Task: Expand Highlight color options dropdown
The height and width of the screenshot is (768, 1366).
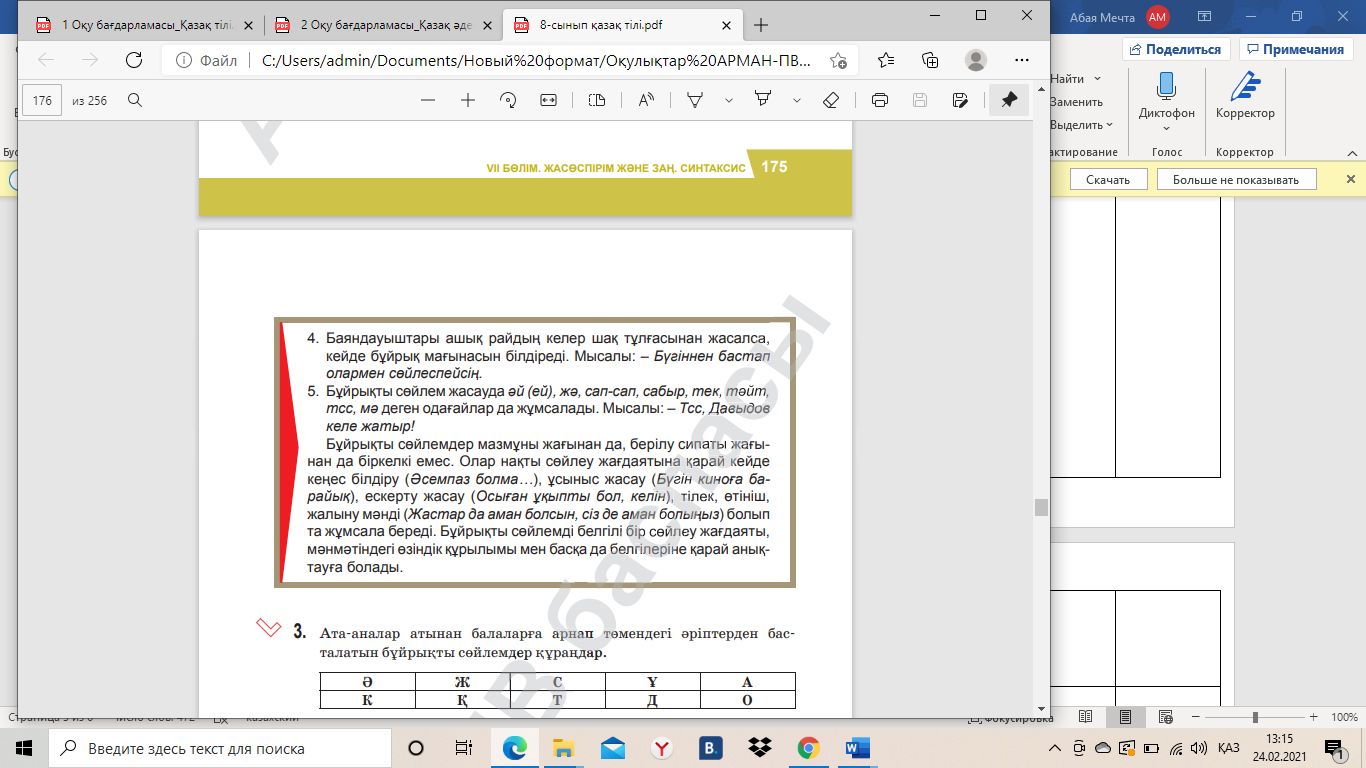Action: click(797, 100)
